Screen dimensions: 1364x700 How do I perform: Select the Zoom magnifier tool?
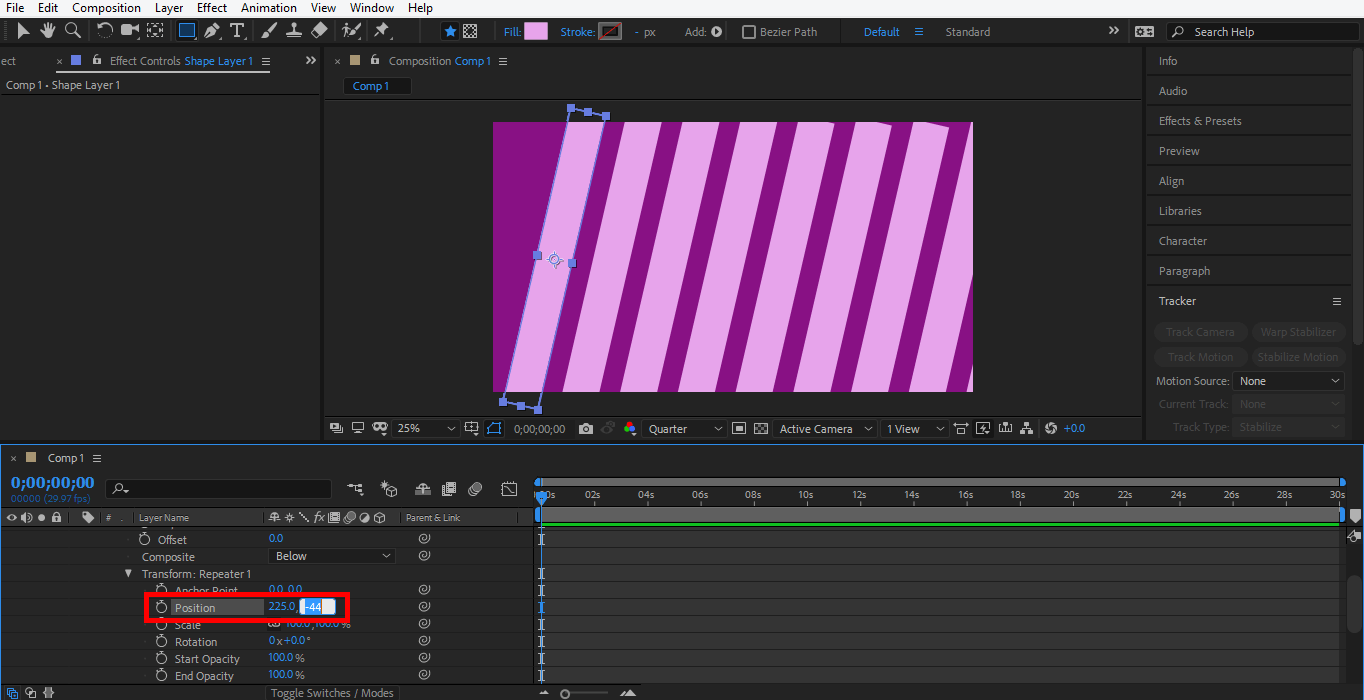73,31
